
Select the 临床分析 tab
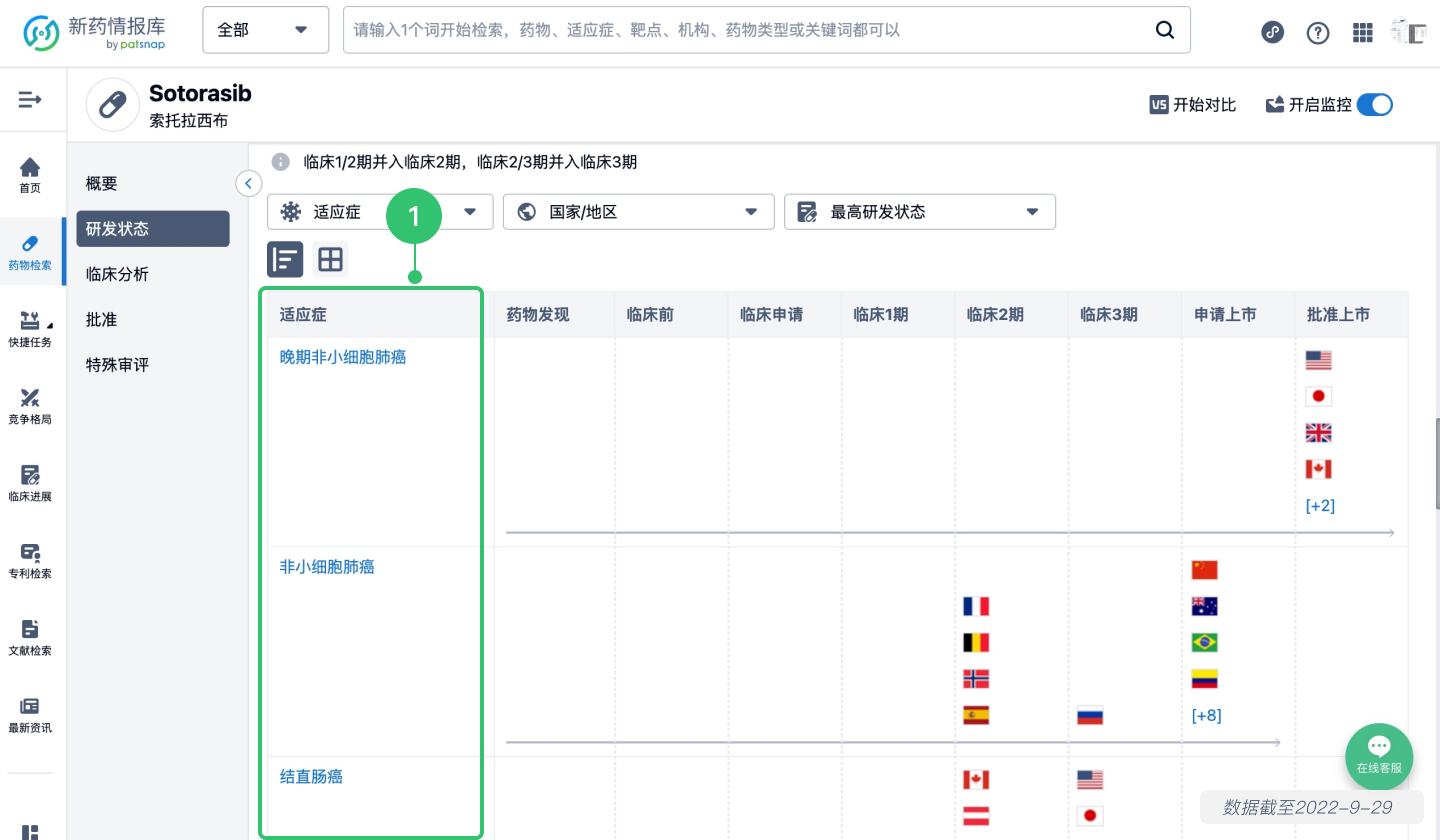pyautogui.click(x=118, y=274)
